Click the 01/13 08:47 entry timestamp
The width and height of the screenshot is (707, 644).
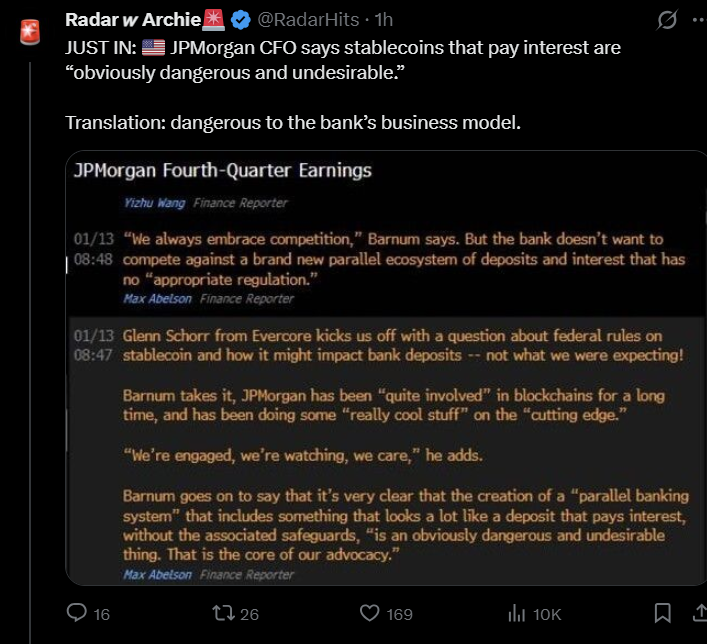point(94,344)
